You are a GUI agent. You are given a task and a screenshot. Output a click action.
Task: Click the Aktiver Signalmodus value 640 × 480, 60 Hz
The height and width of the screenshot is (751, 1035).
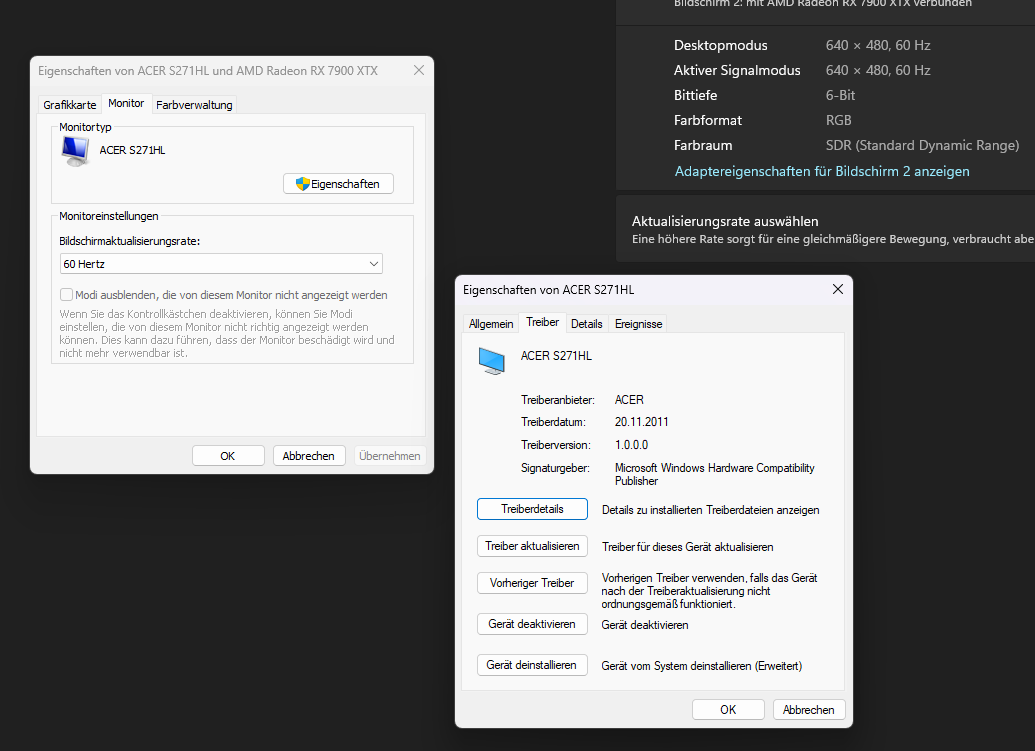click(x=878, y=71)
